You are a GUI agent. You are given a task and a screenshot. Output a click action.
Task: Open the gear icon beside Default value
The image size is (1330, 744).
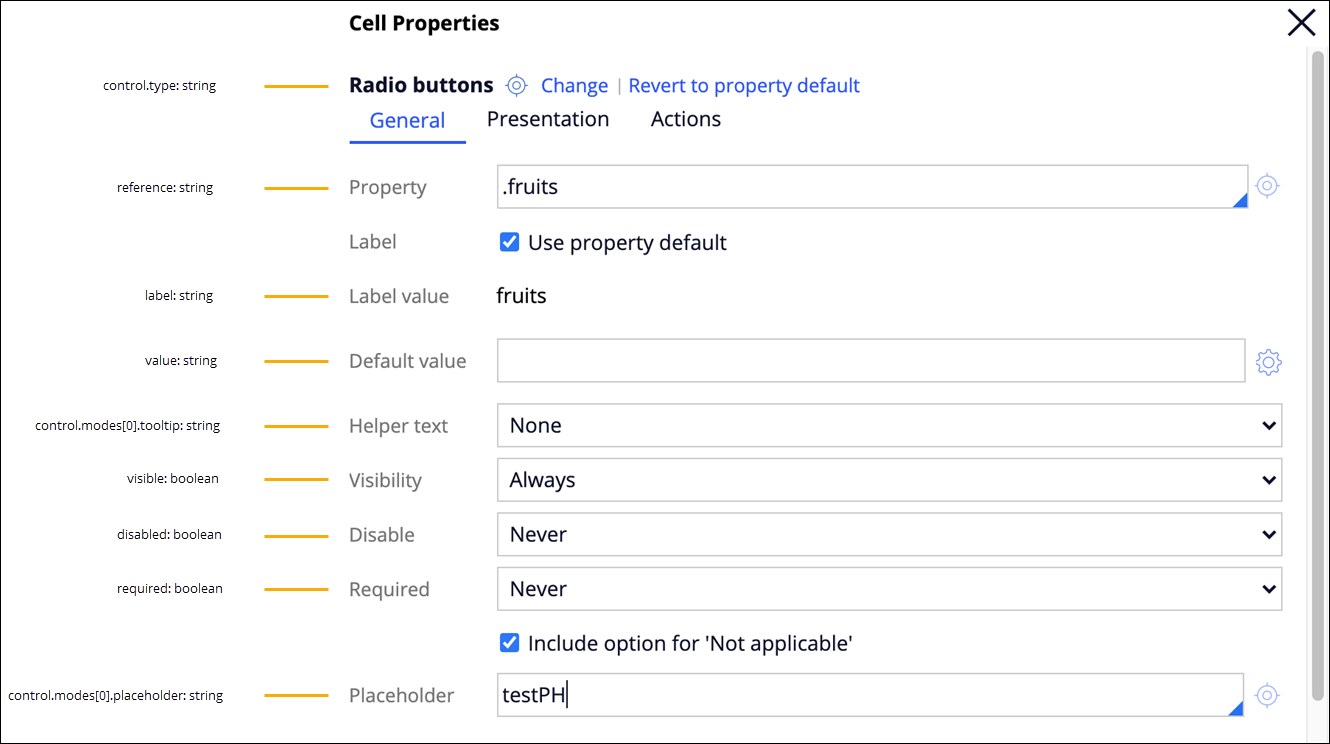(x=1268, y=362)
